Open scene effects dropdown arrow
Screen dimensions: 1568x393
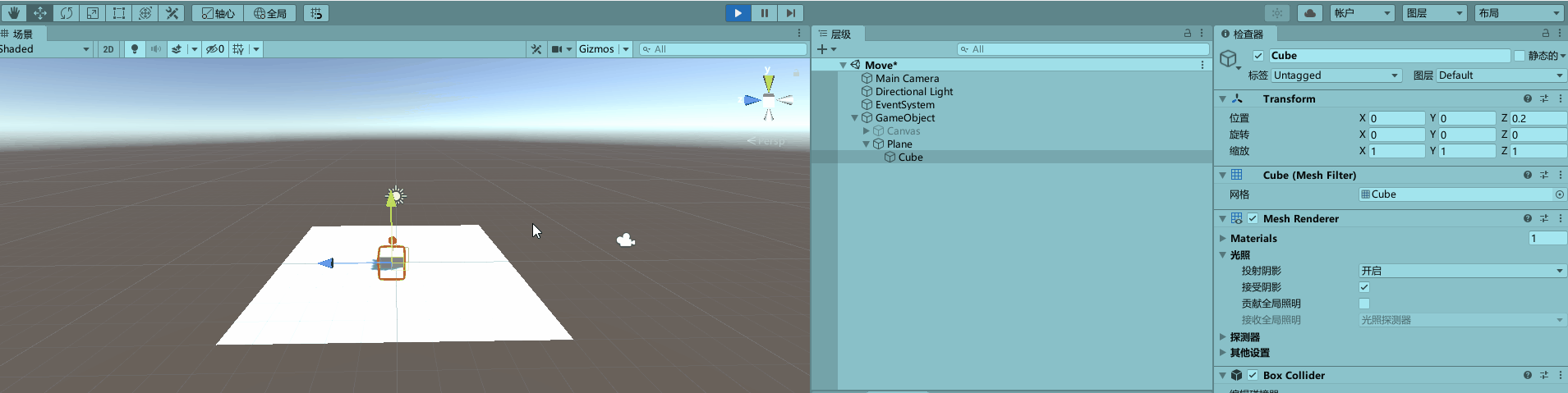tap(195, 49)
